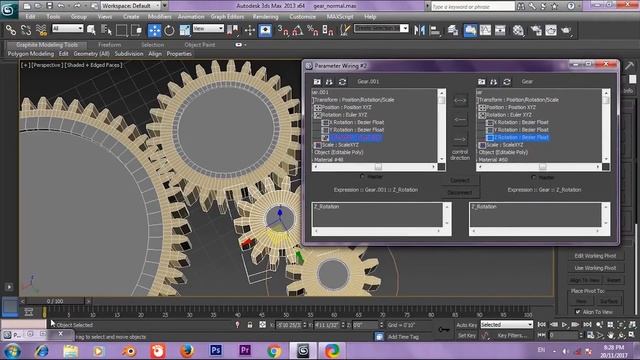Click the Unlink Selection tool
The width and height of the screenshot is (640, 360).
pyautogui.click(x=26, y=30)
